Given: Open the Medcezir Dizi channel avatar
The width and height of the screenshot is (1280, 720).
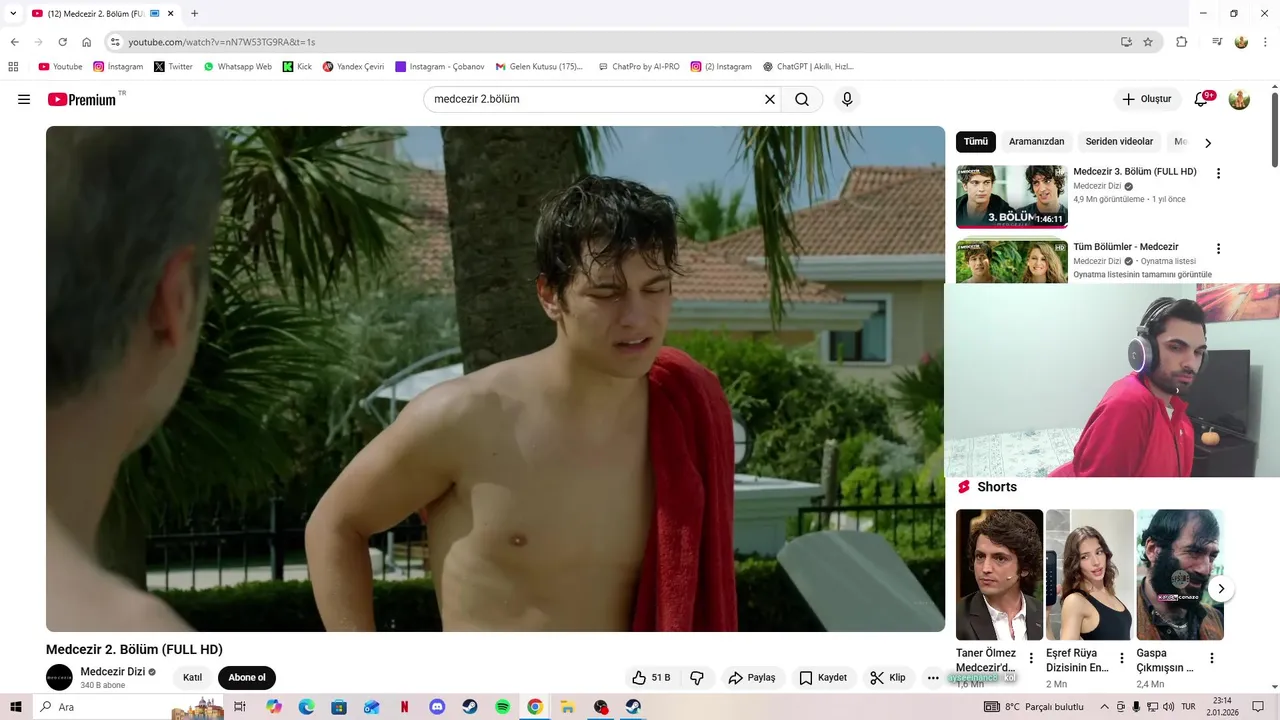Looking at the screenshot, I should click(x=59, y=677).
